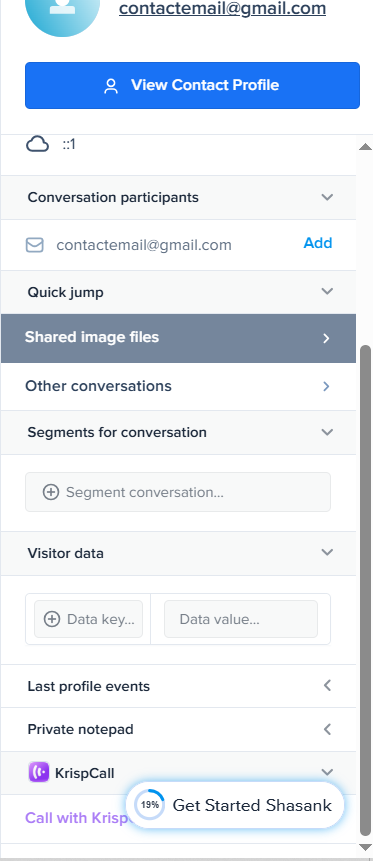Image resolution: width=373 pixels, height=861 pixels.
Task: Click the KrispCall purple logo icon
Action: [x=39, y=773]
